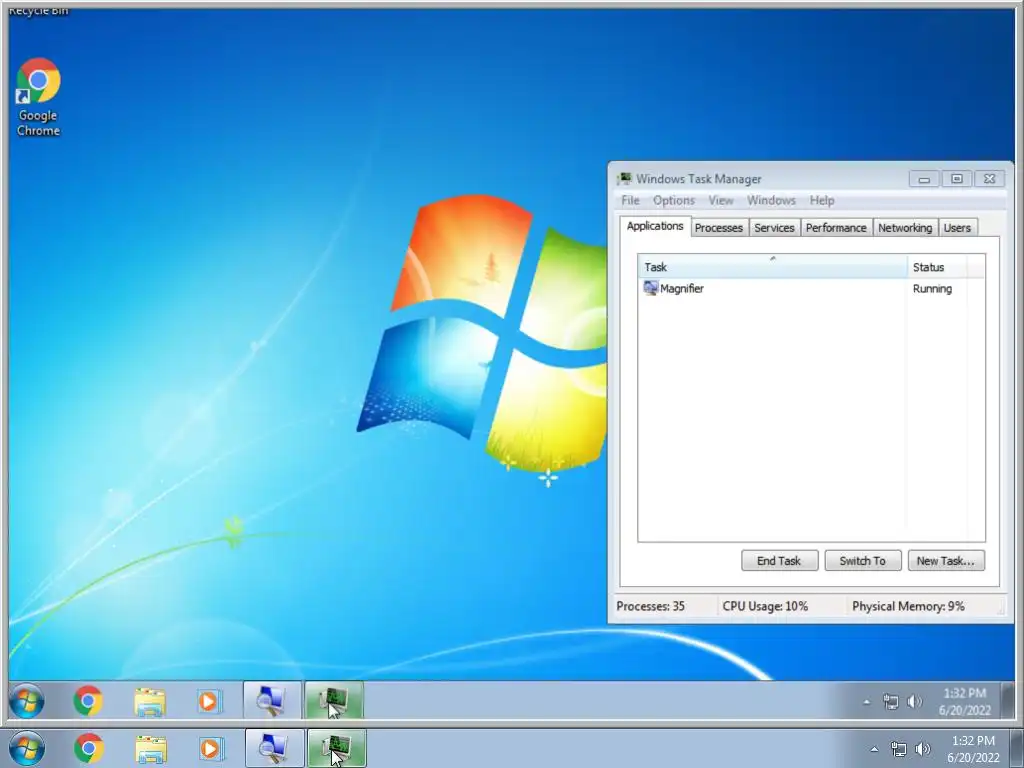1024x768 pixels.
Task: Expand hidden icons arrow in upper magnified taskbar
Action: [x=866, y=702]
